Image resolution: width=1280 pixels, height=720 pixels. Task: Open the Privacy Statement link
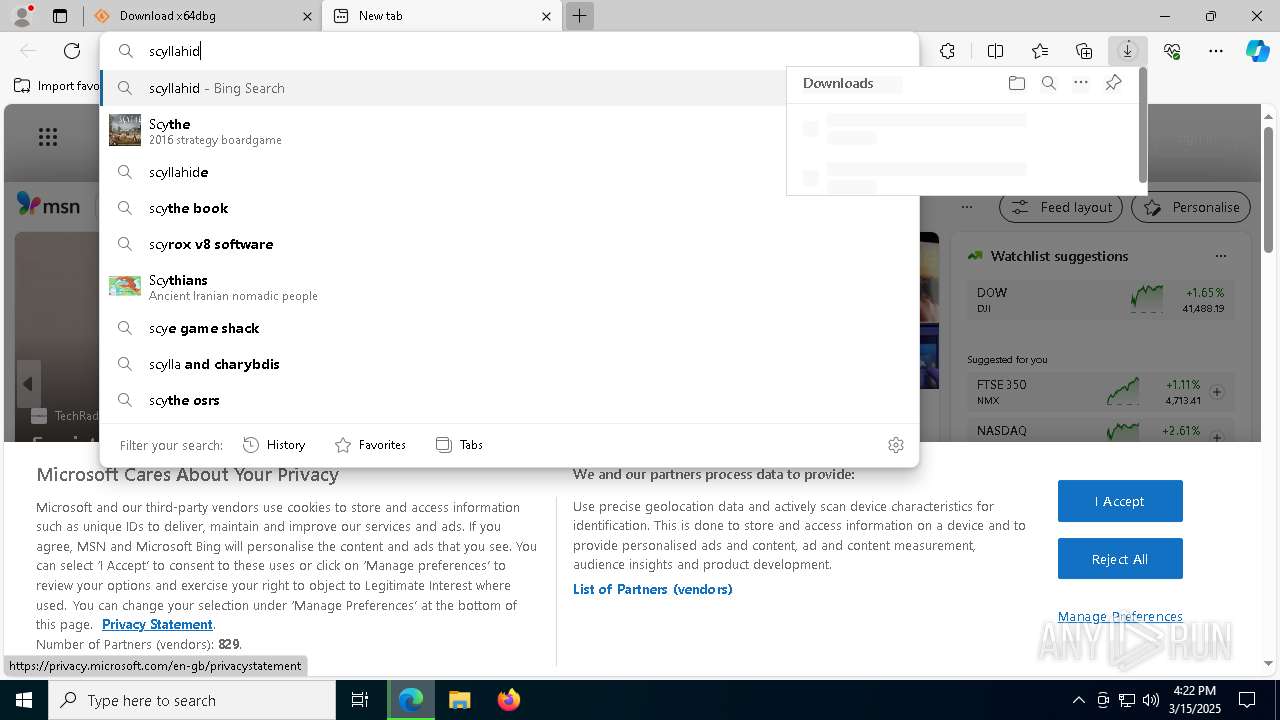[157, 624]
